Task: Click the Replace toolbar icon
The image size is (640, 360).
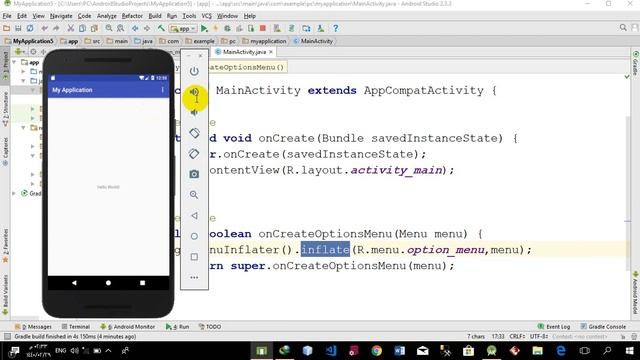Action: pos(120,28)
